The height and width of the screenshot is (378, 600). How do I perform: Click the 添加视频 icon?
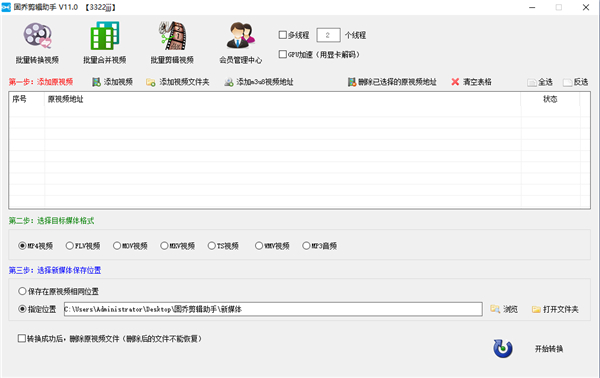(96, 82)
